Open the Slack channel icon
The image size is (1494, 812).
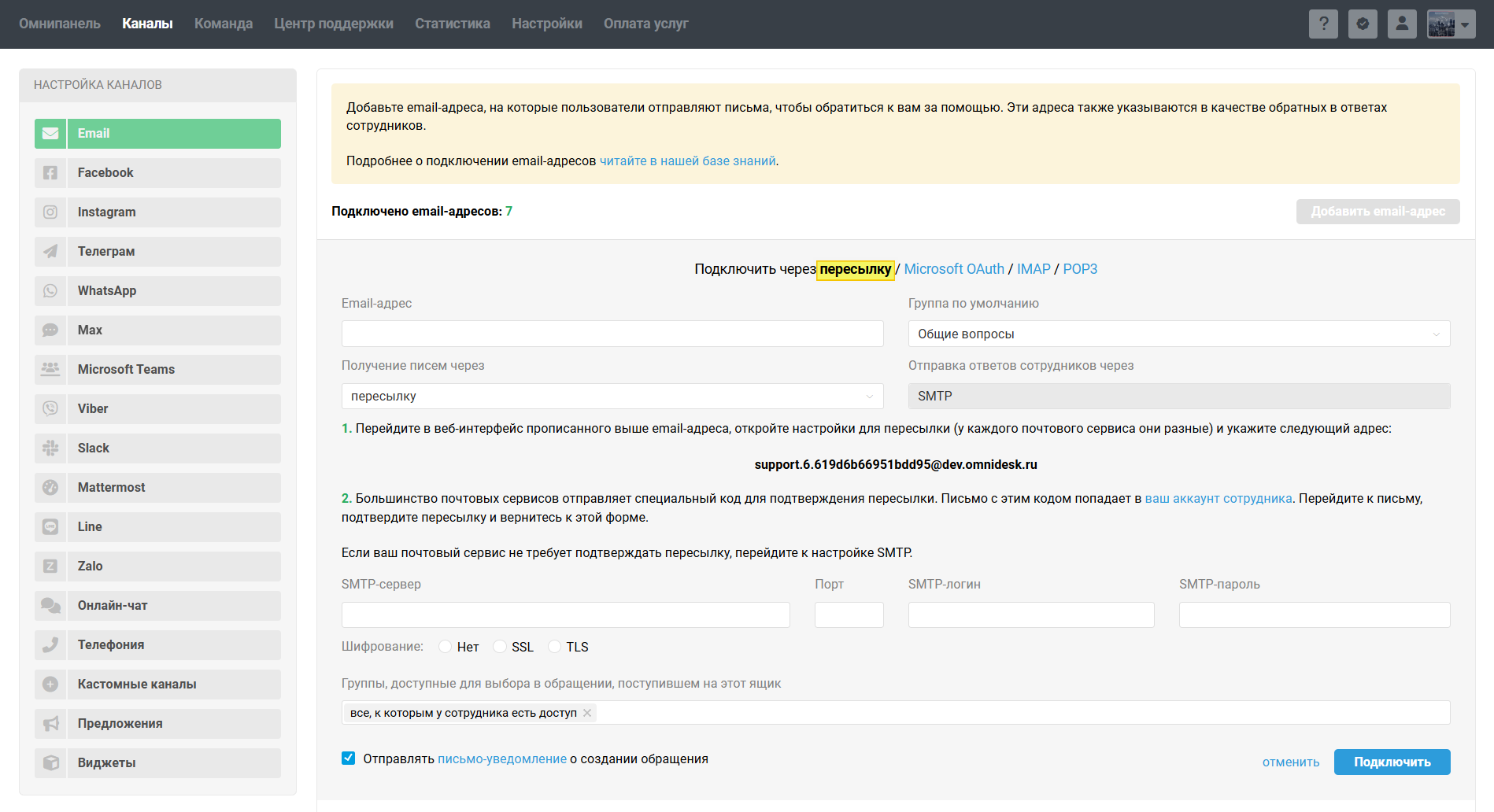pyautogui.click(x=50, y=448)
